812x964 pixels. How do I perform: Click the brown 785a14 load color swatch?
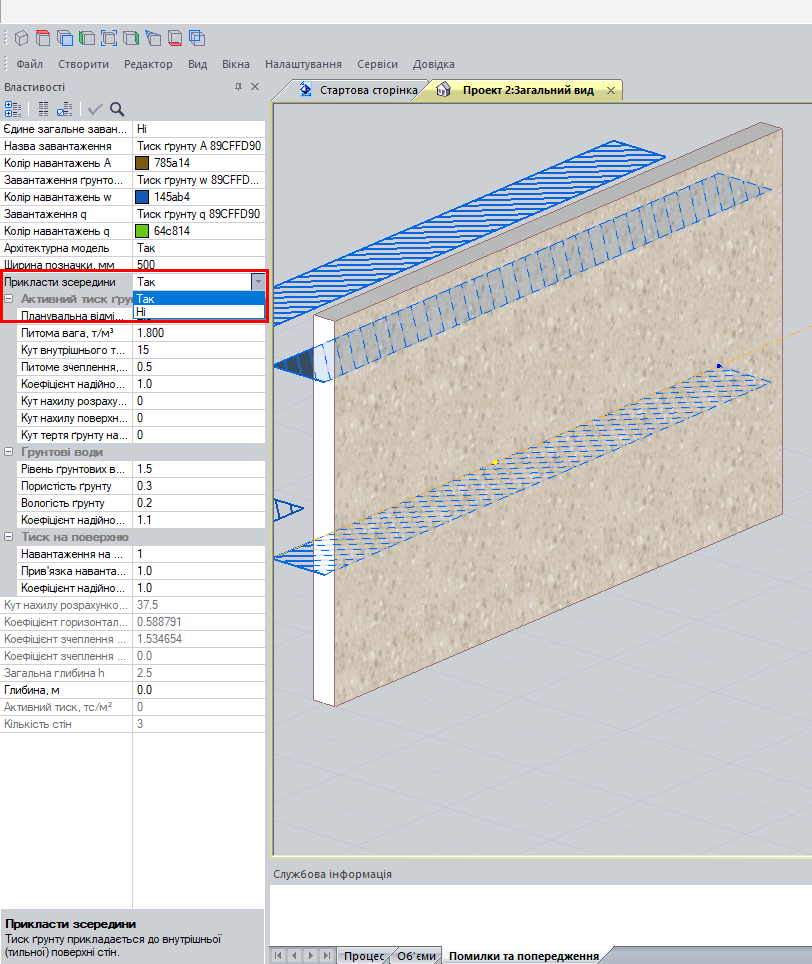[141, 163]
